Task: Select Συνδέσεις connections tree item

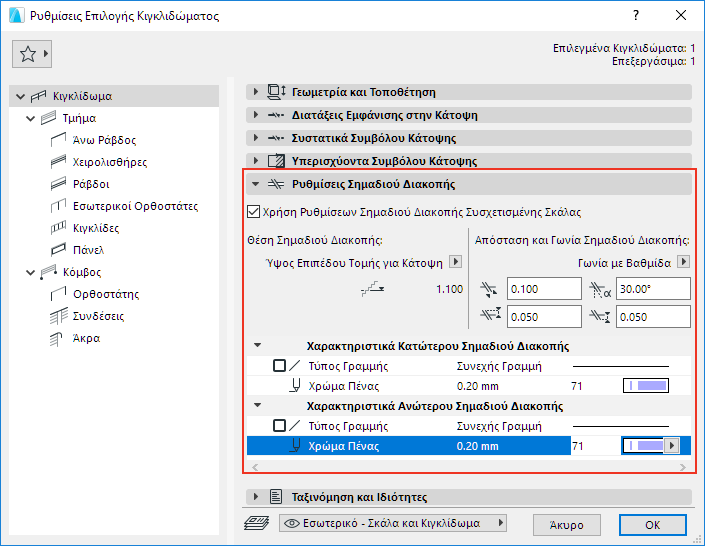Action: coord(98,316)
